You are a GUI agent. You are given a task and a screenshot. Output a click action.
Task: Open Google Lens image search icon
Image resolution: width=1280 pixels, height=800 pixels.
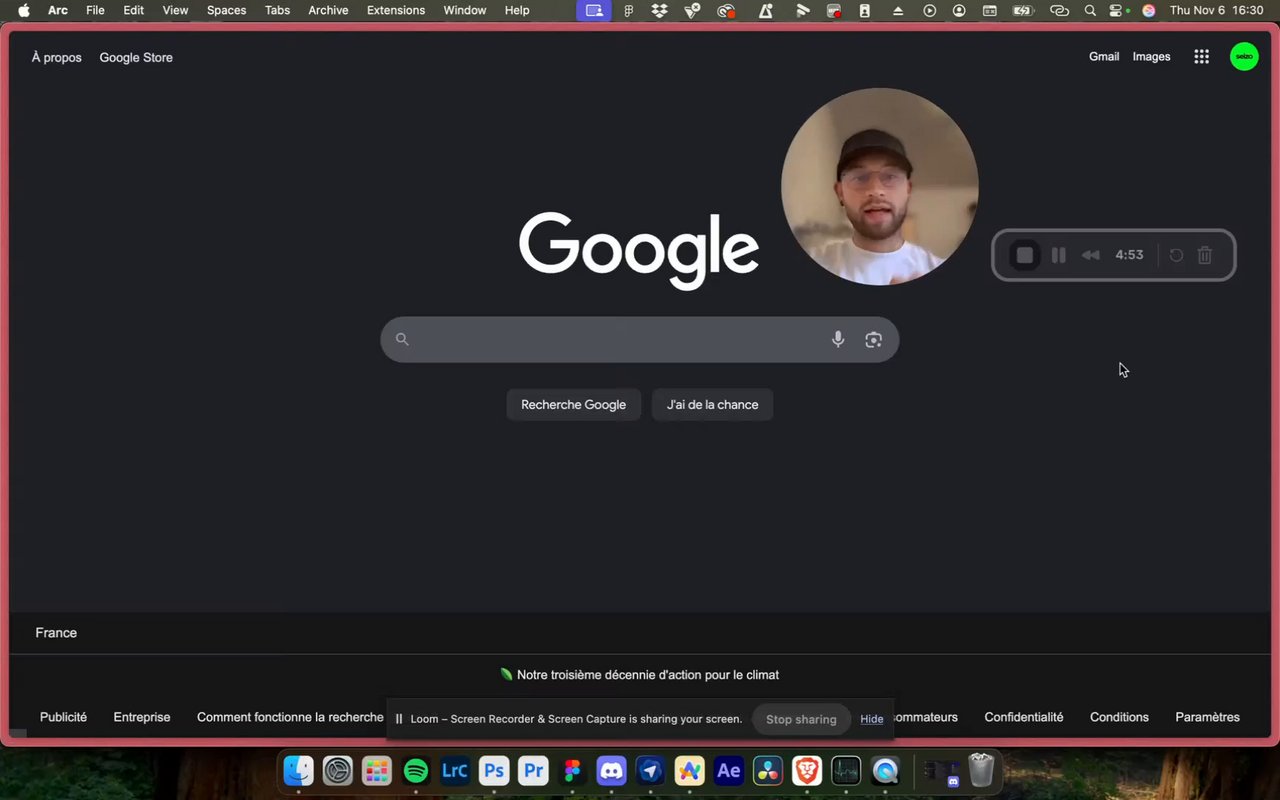pos(873,340)
